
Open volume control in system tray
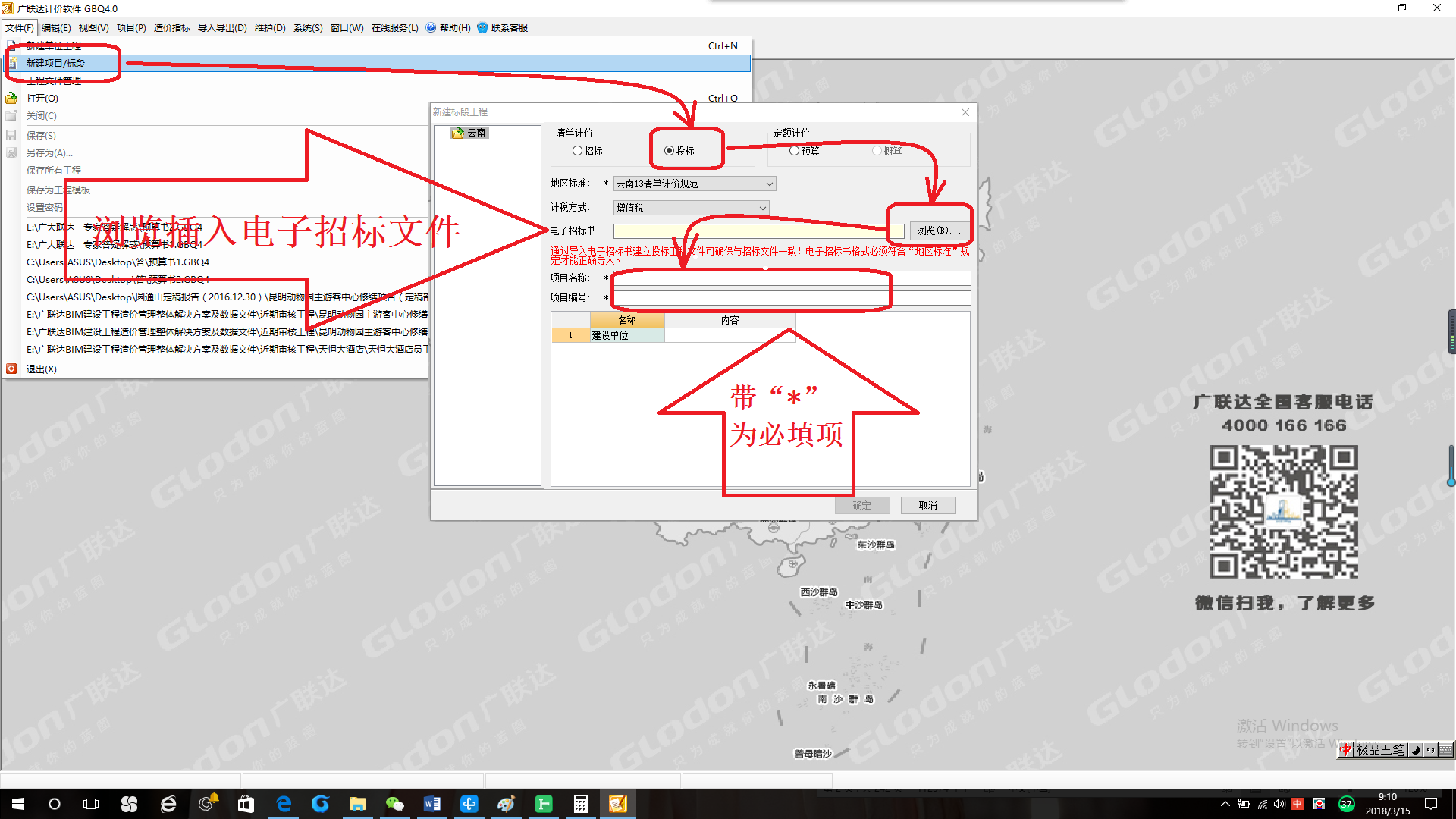tap(1279, 804)
